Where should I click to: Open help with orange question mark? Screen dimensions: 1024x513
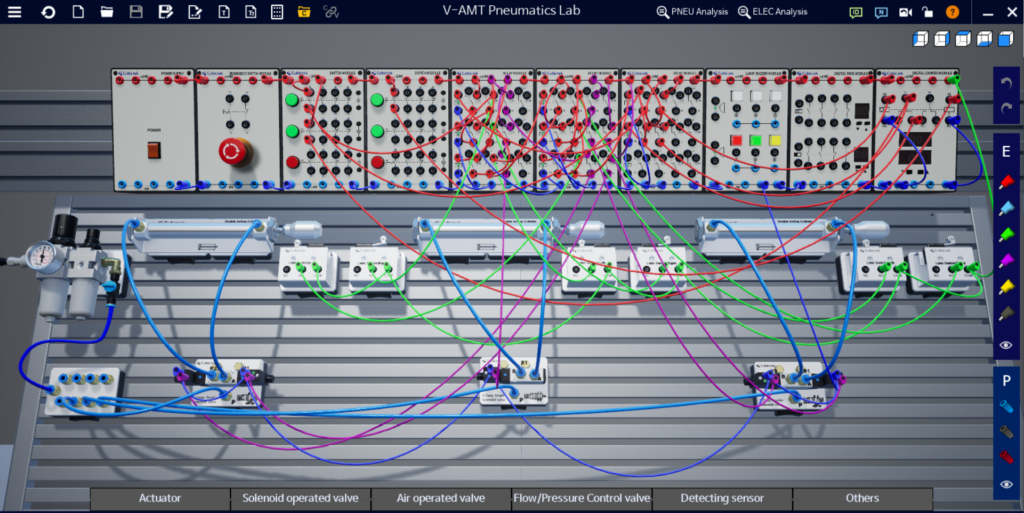click(952, 12)
